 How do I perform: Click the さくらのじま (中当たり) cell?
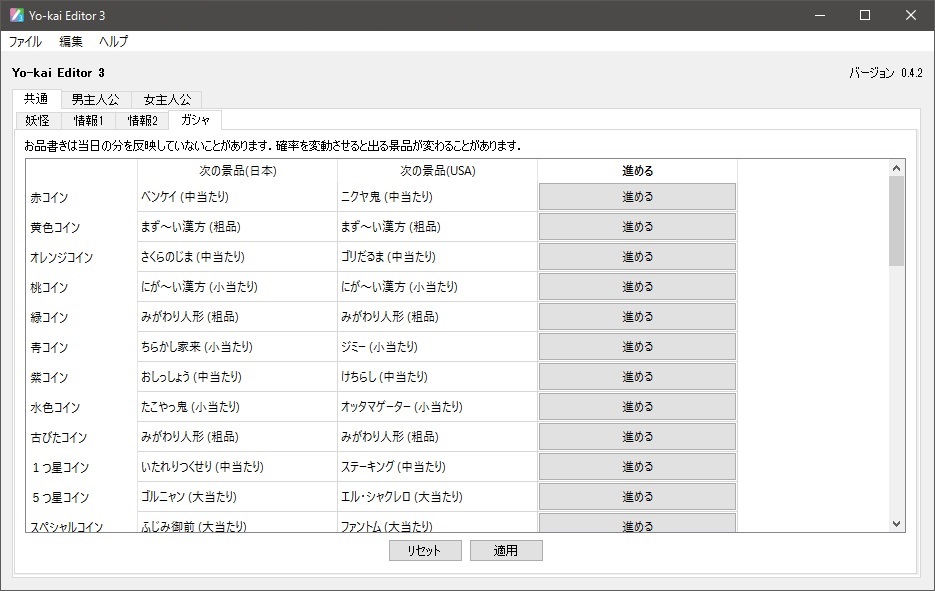pos(237,256)
